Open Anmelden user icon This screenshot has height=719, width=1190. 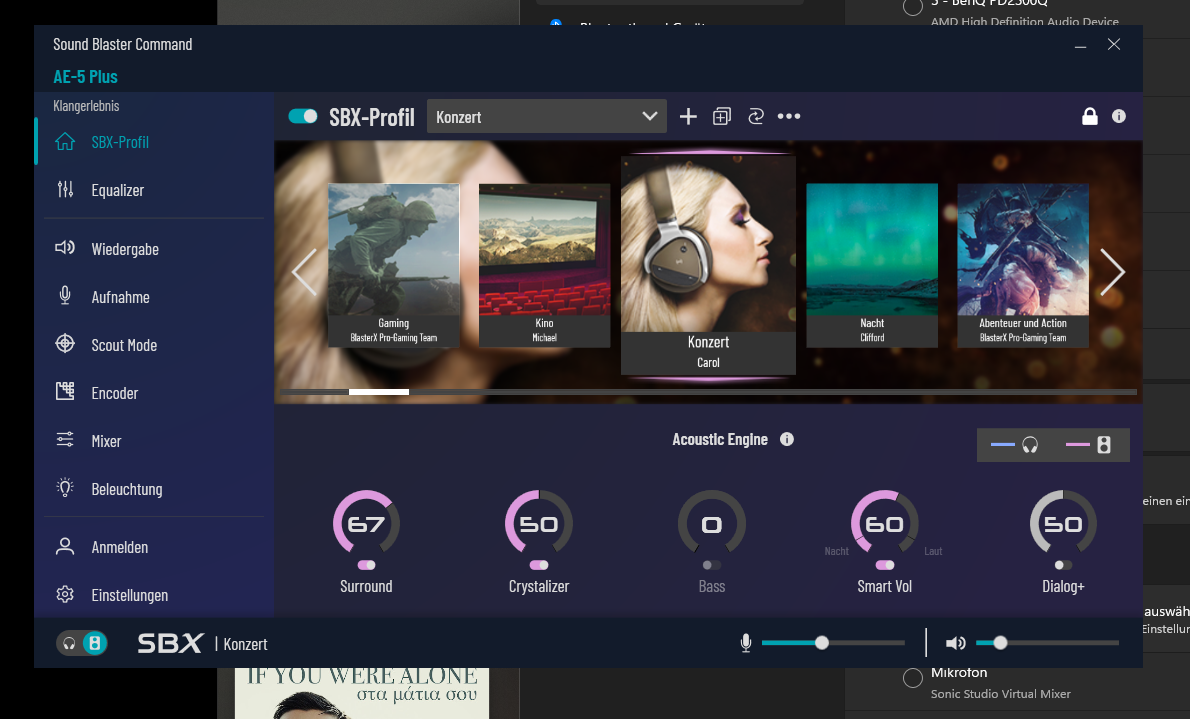[x=65, y=547]
